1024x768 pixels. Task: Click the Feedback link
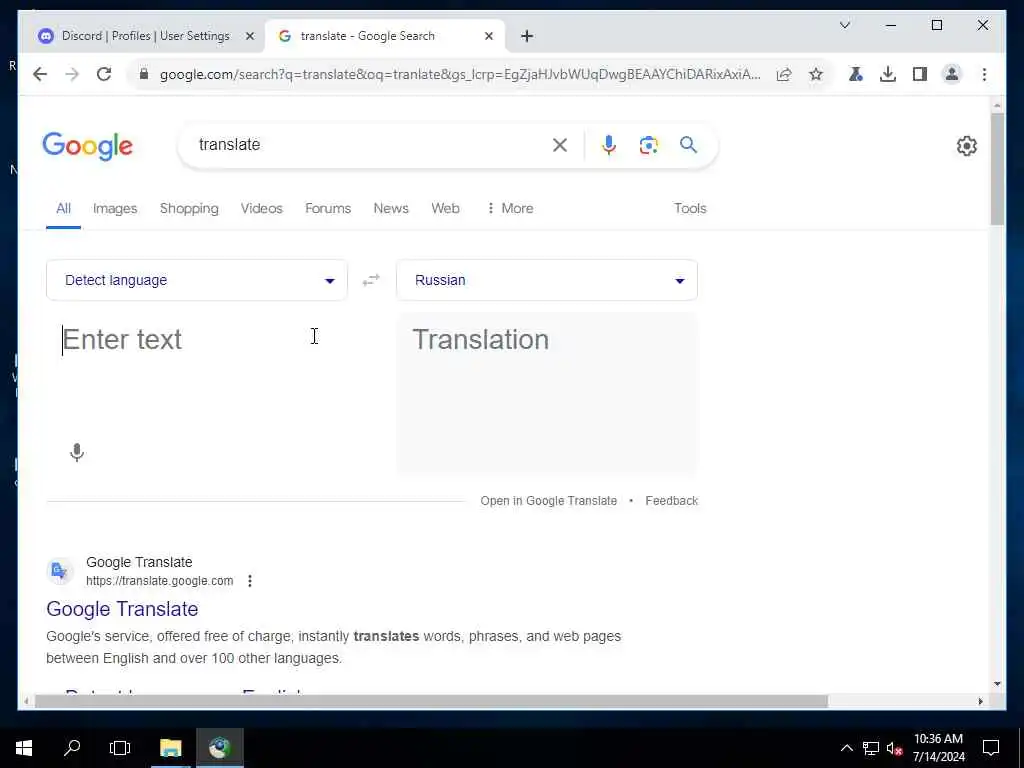click(x=671, y=500)
